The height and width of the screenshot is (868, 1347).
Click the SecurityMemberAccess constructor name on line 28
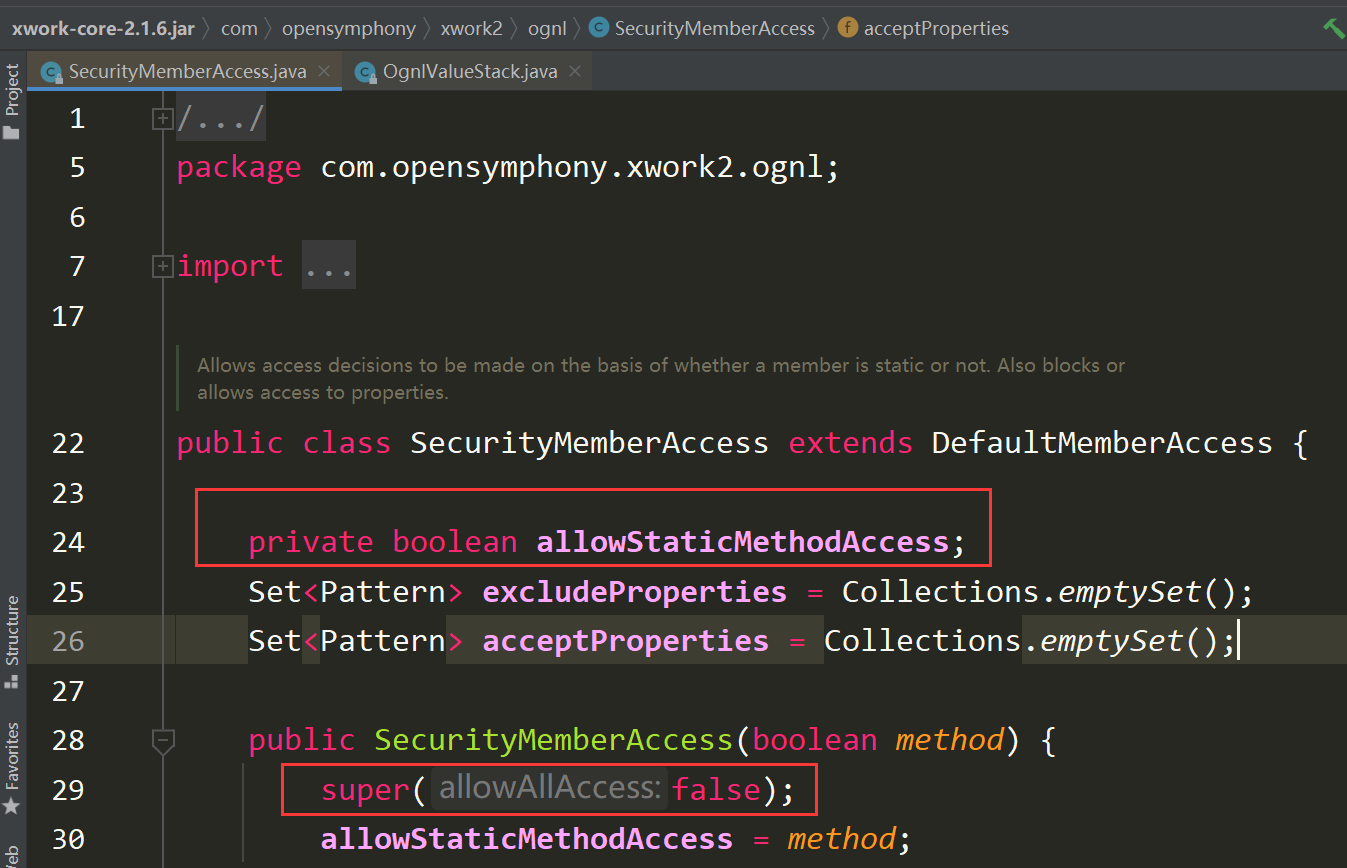pos(554,740)
